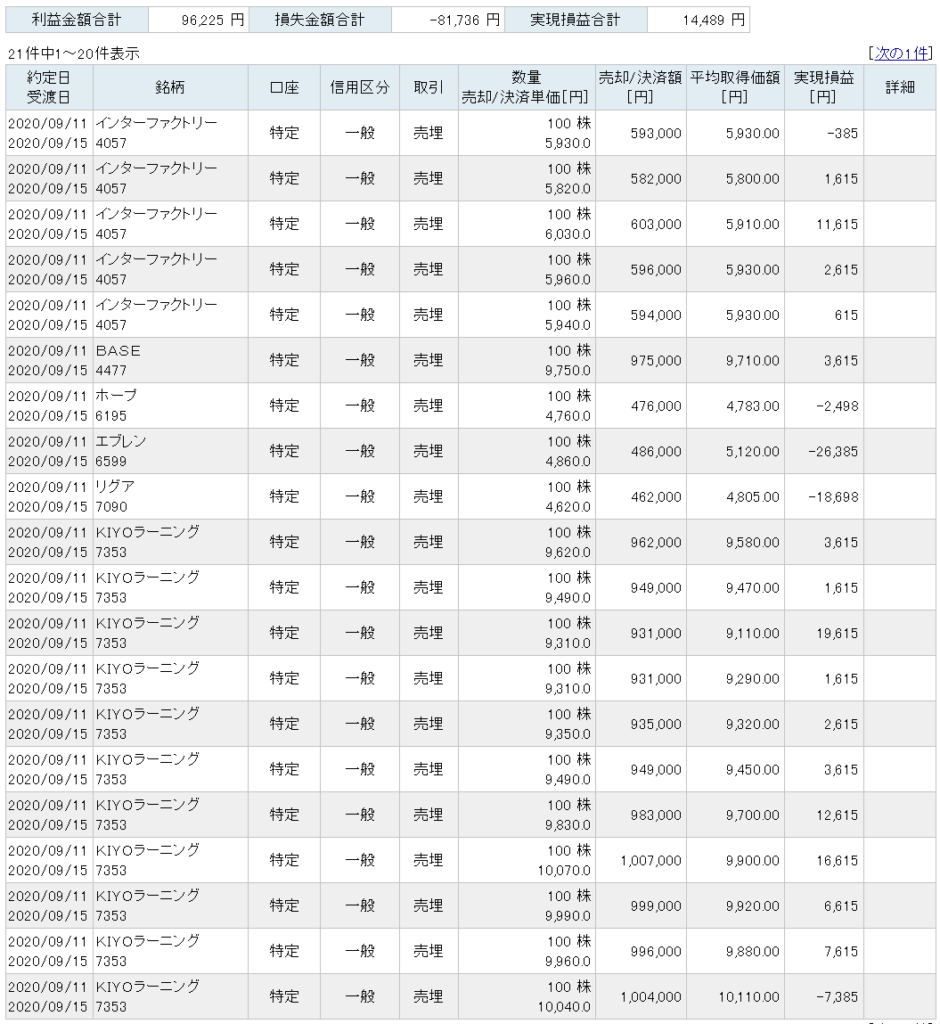Click the 信用区分 column header
940x1024 pixels.
coord(360,88)
